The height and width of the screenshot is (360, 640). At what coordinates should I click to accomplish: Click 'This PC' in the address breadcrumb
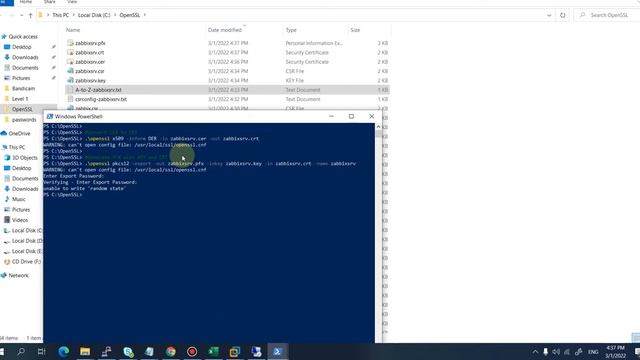tap(60, 15)
